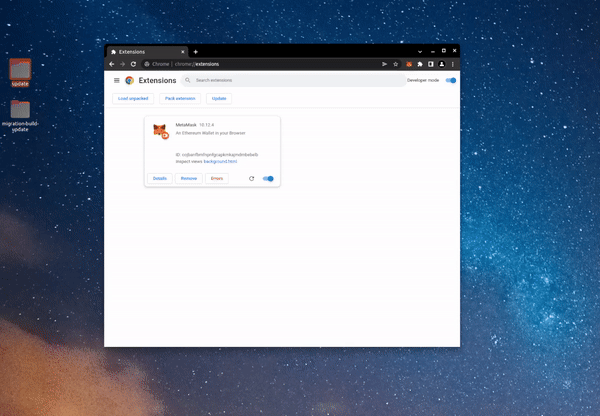
Task: Share this page using the address bar share icon
Action: 385,64
